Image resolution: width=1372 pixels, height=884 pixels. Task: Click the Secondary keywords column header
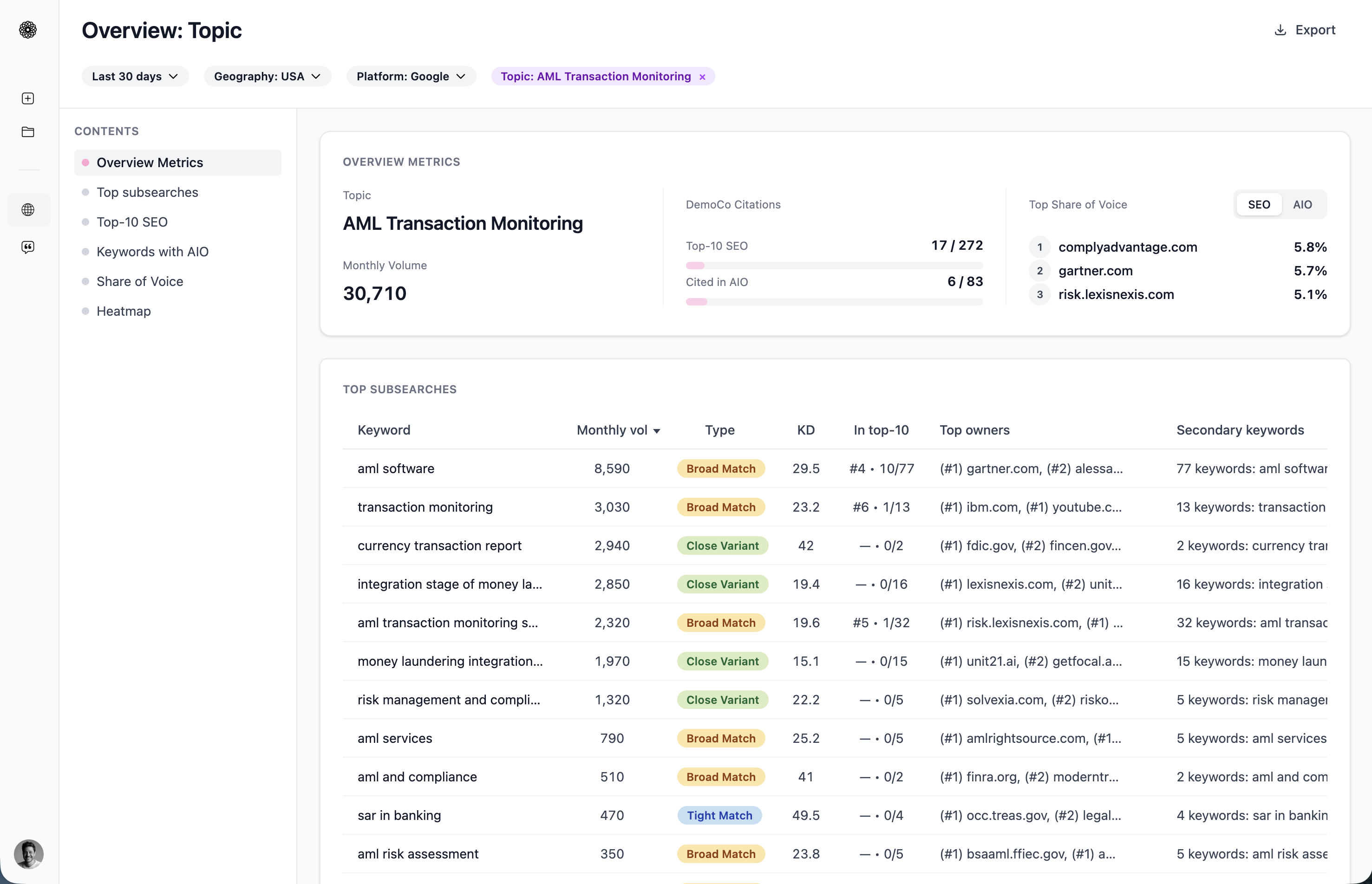pos(1240,430)
